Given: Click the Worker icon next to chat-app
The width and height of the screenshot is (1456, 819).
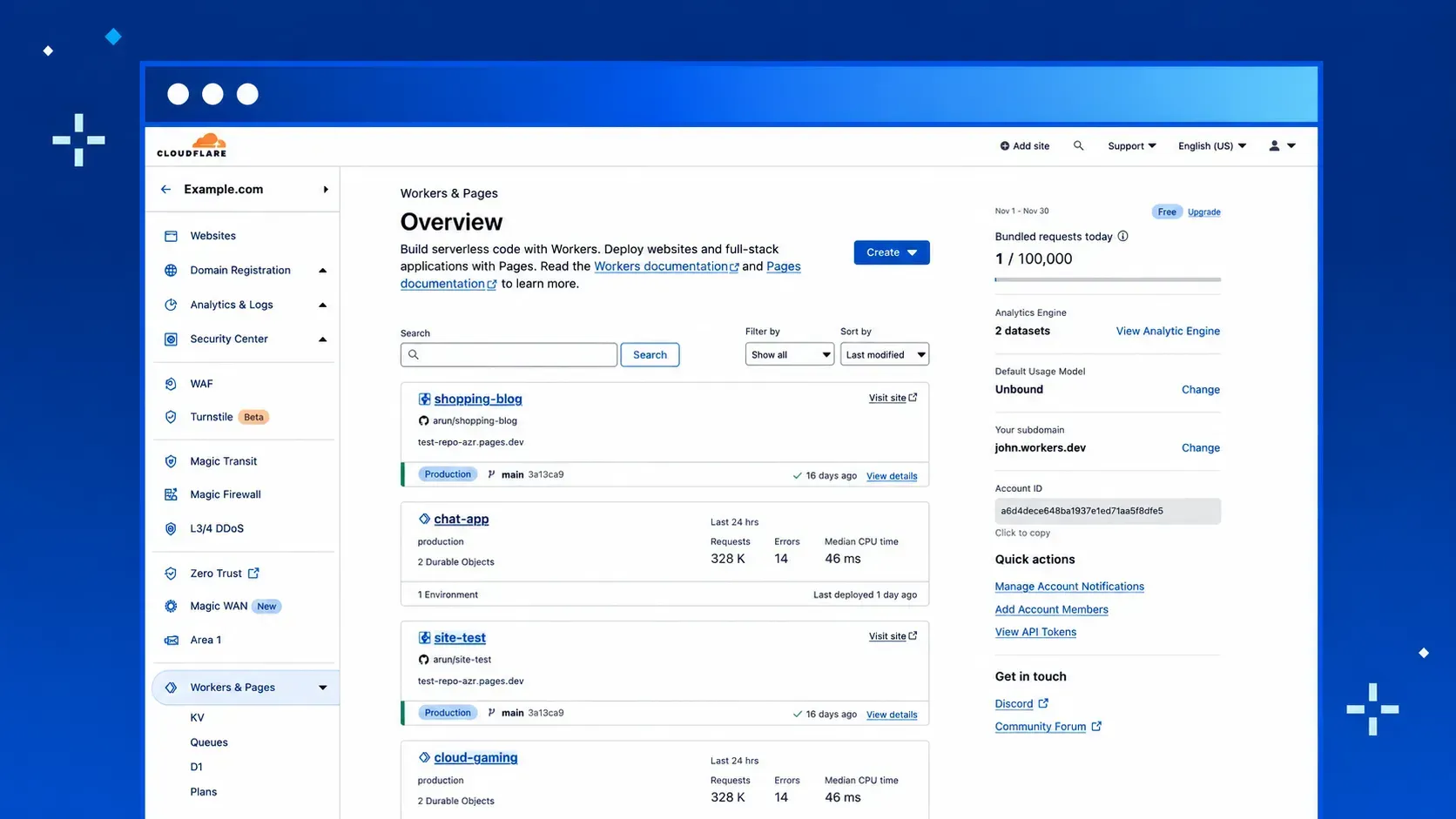Looking at the screenshot, I should (x=424, y=519).
